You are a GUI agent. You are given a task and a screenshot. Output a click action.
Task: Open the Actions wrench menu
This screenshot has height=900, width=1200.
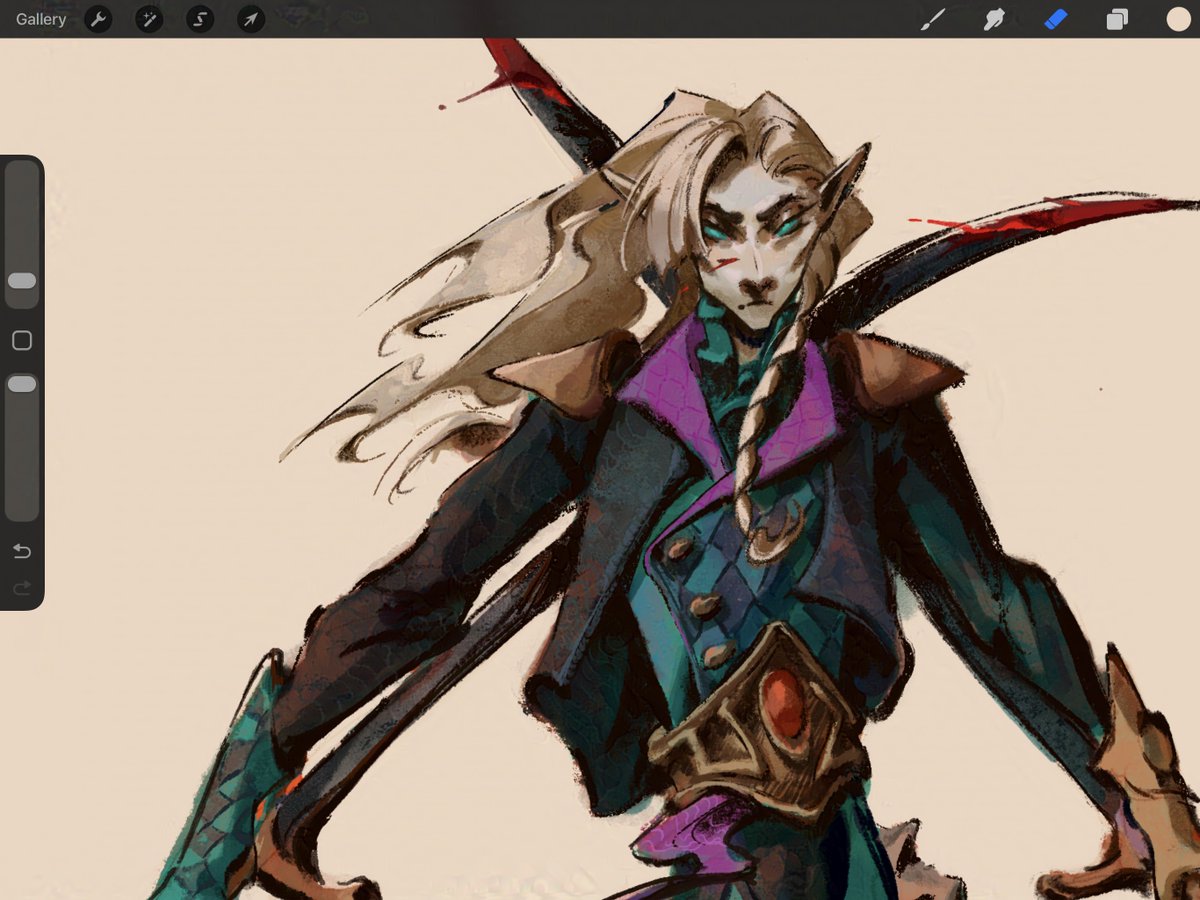pyautogui.click(x=98, y=19)
